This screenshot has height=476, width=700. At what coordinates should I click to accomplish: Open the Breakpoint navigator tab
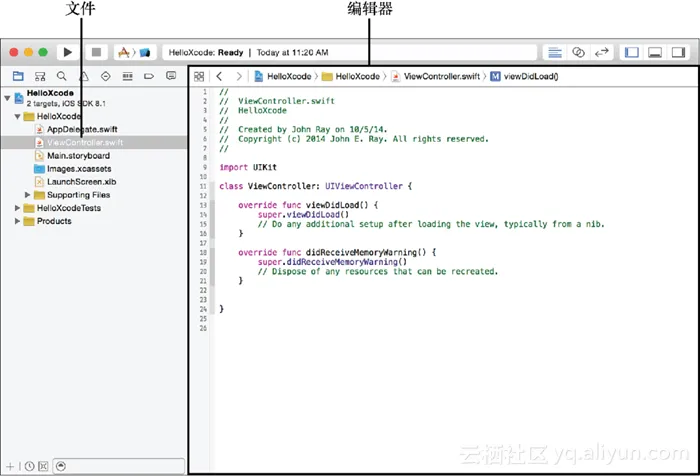pos(149,76)
